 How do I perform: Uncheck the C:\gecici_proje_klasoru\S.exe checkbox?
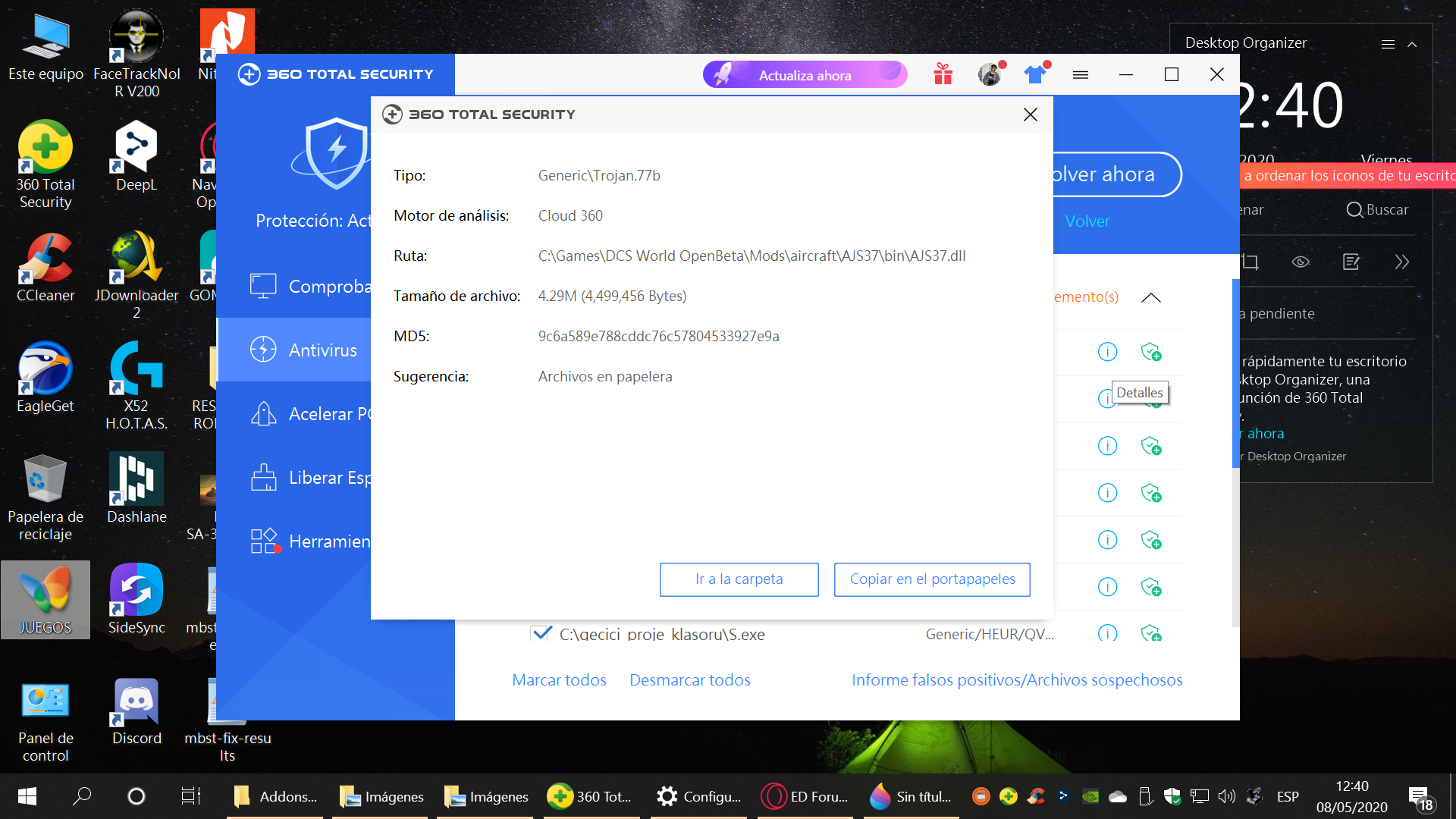(541, 633)
